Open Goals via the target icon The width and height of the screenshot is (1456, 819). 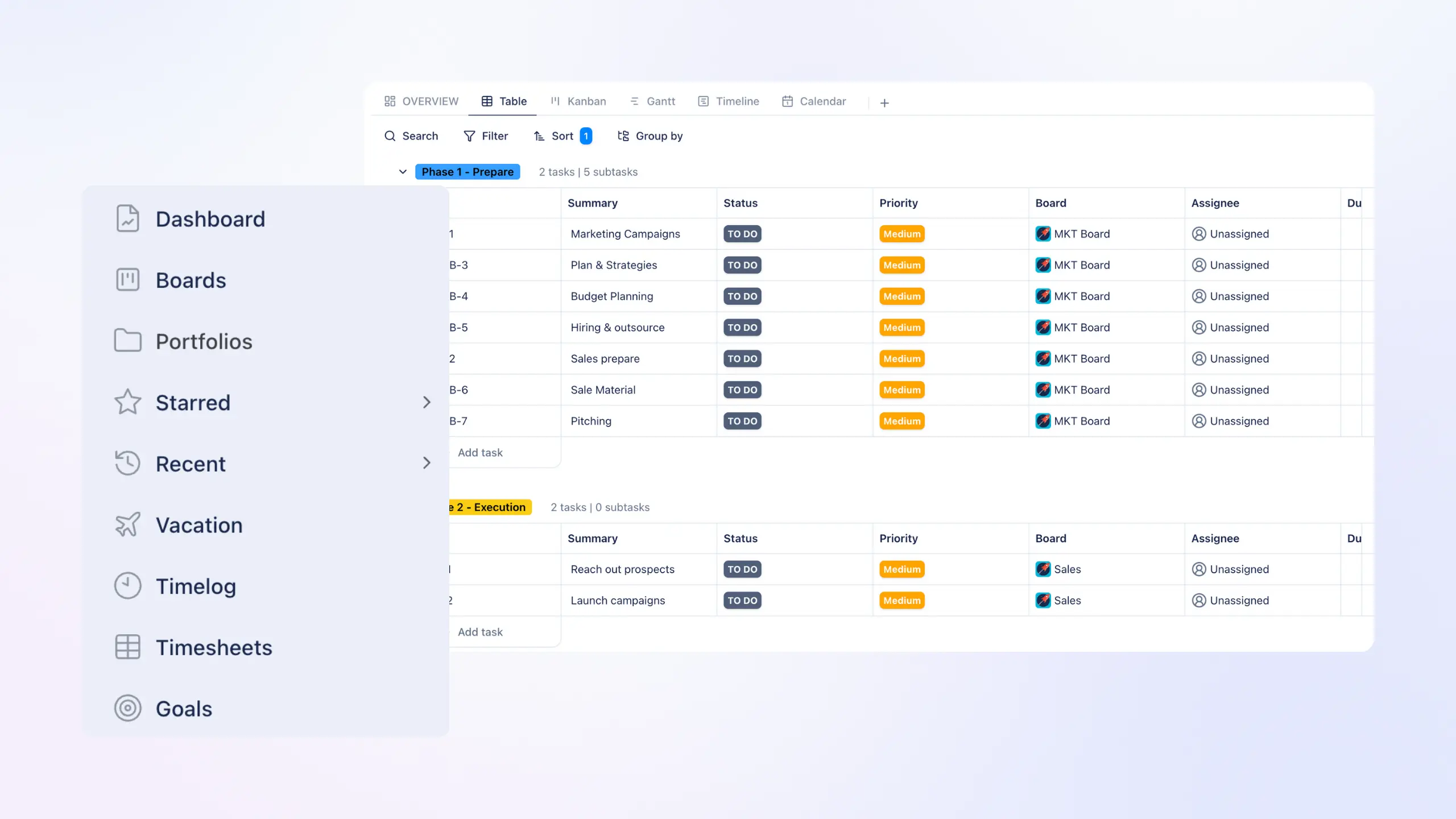pyautogui.click(x=127, y=708)
